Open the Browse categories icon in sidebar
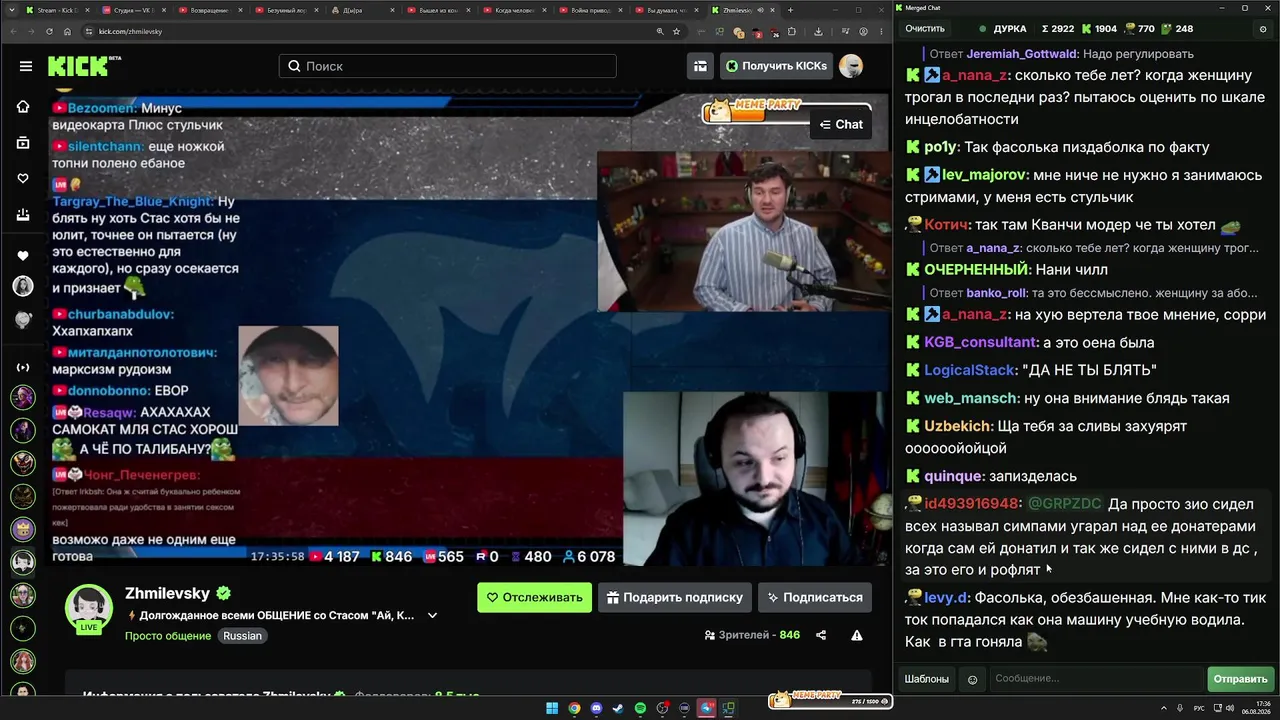1280x720 pixels. click(23, 143)
